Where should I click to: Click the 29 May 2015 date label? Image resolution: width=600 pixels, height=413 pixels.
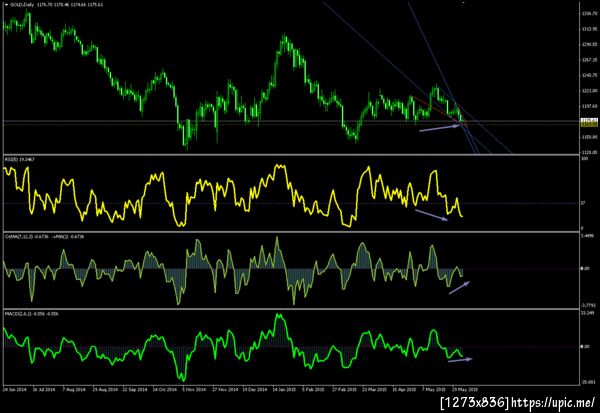465,390
